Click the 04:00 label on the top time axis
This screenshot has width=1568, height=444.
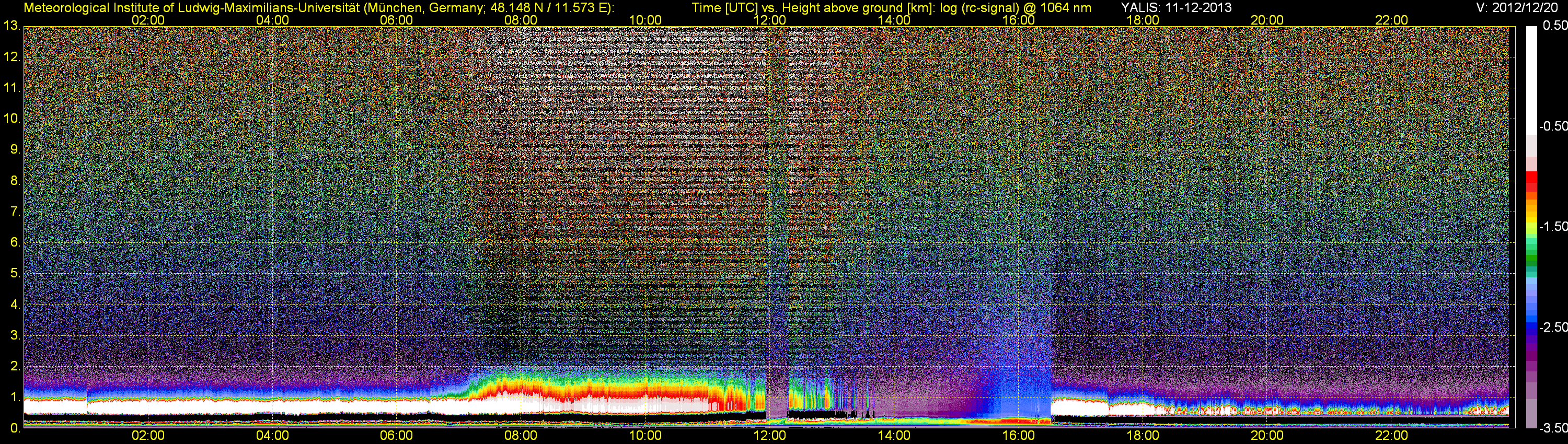272,20
